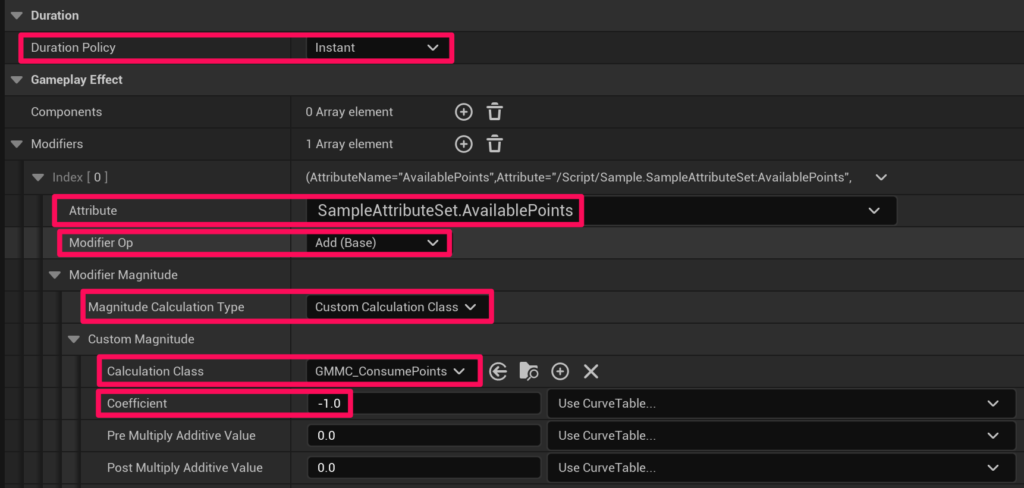Remove all Components array elements
The image size is (1024, 488).
point(494,112)
